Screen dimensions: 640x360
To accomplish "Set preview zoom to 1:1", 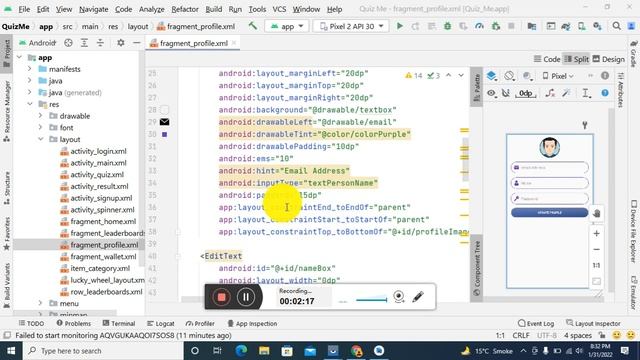I will [x=596, y=265].
